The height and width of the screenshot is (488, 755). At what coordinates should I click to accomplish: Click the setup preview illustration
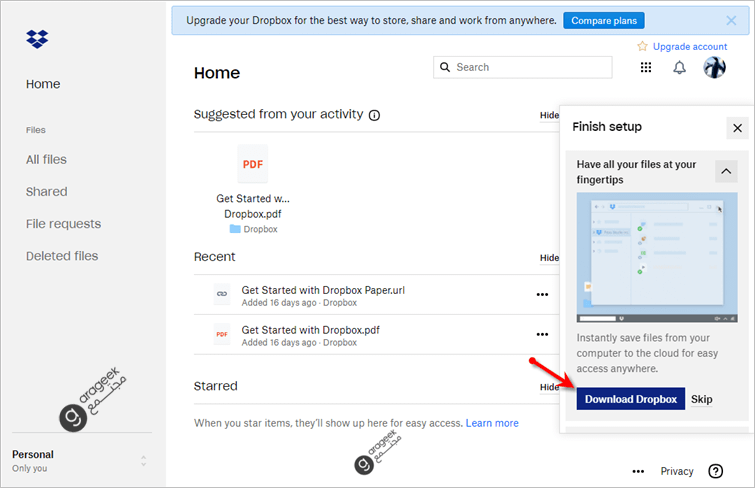(657, 257)
